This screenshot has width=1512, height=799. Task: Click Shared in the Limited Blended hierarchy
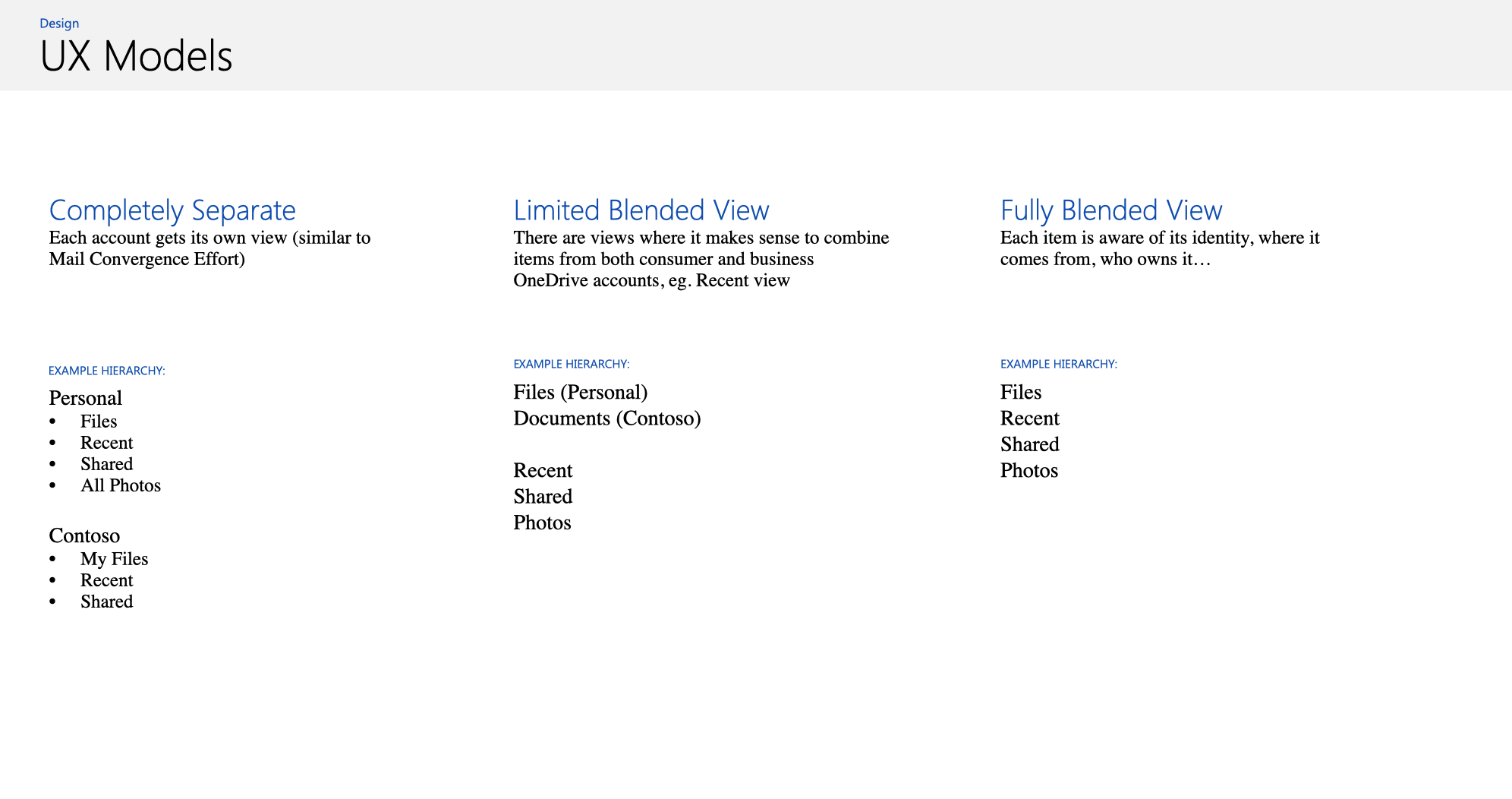click(x=543, y=497)
